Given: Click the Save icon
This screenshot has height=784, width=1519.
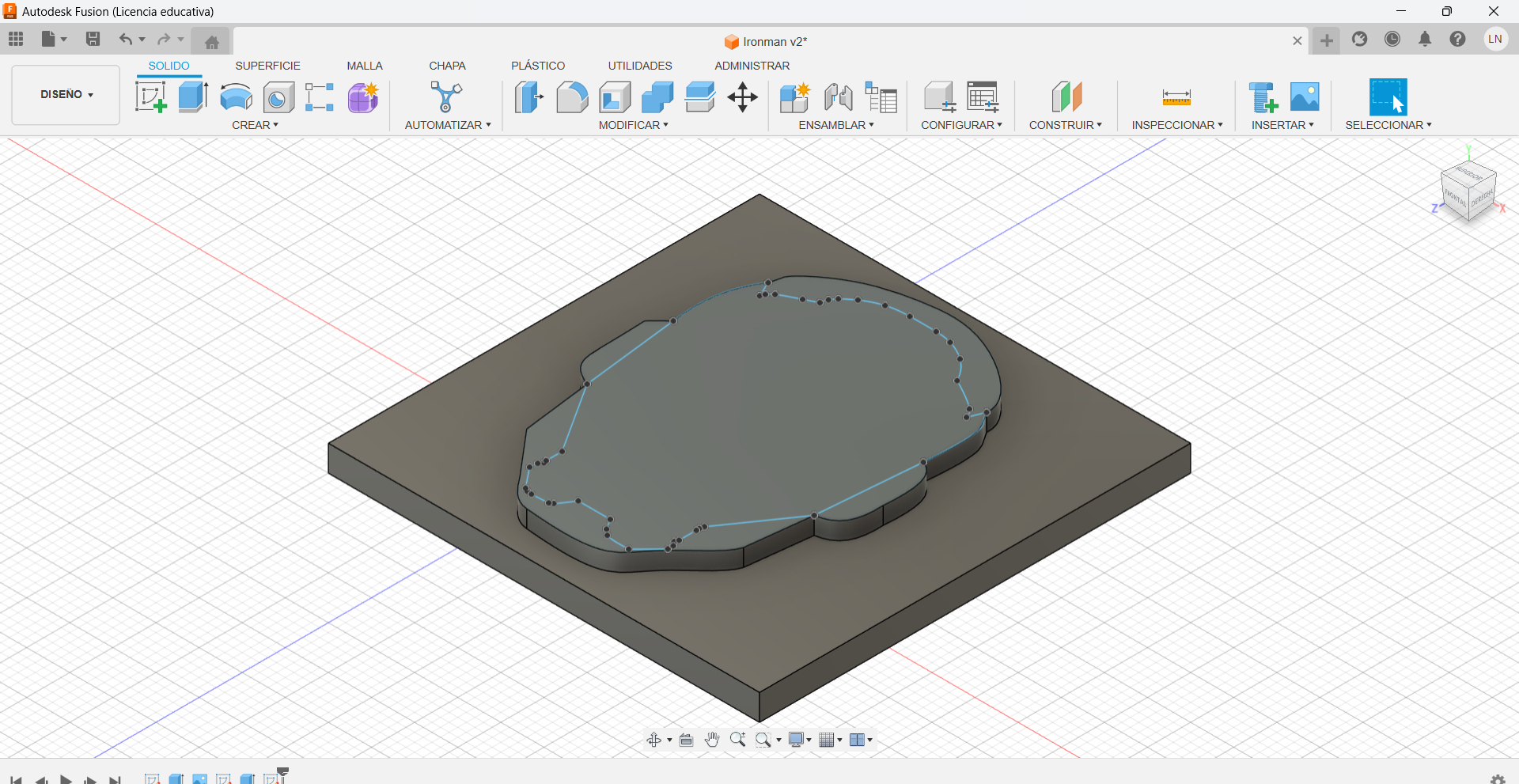Looking at the screenshot, I should coord(93,39).
